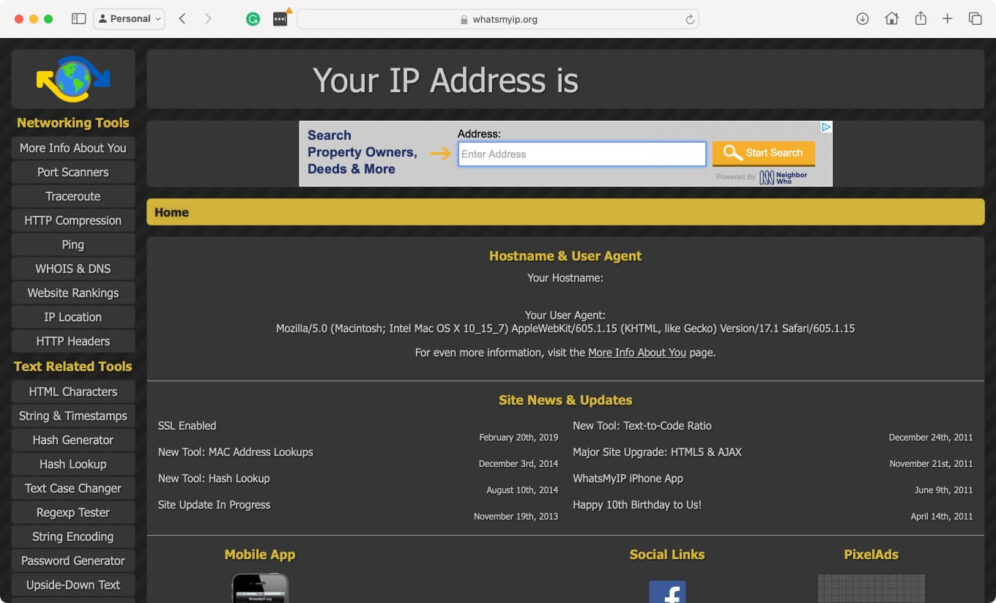Open the Home page via toolbar icon
The height and width of the screenshot is (603, 996).
(x=891, y=18)
